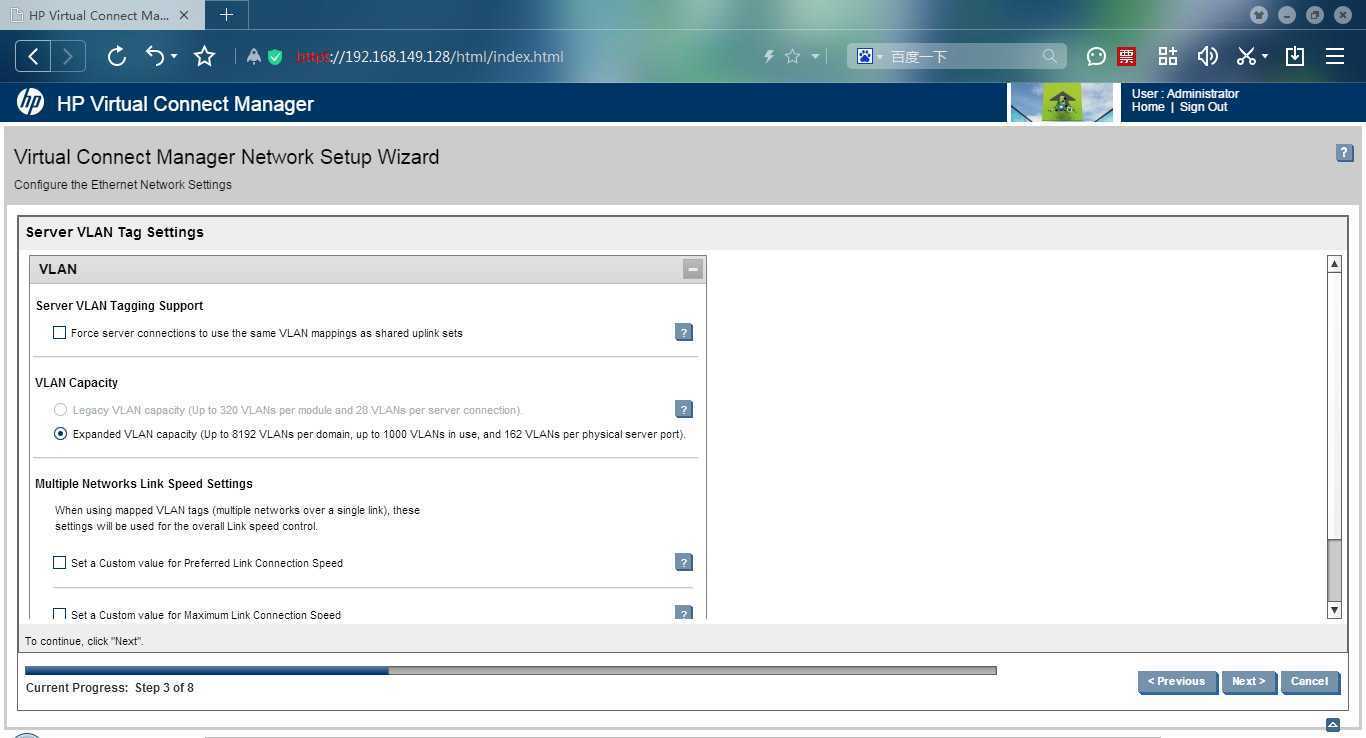Click the red ticket extension icon
This screenshot has height=738, width=1366.
(x=1127, y=56)
